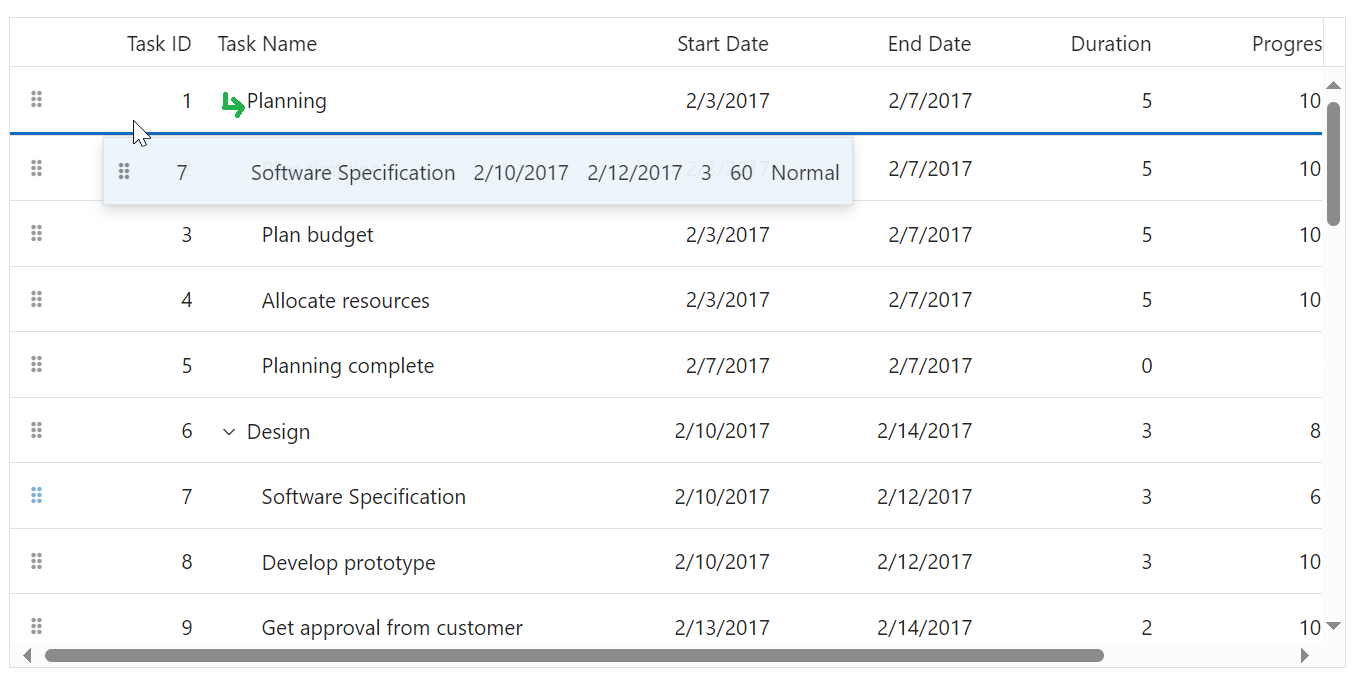1356x678 pixels.
Task: Click drag handle for Develop prototype row
Action: click(x=37, y=561)
